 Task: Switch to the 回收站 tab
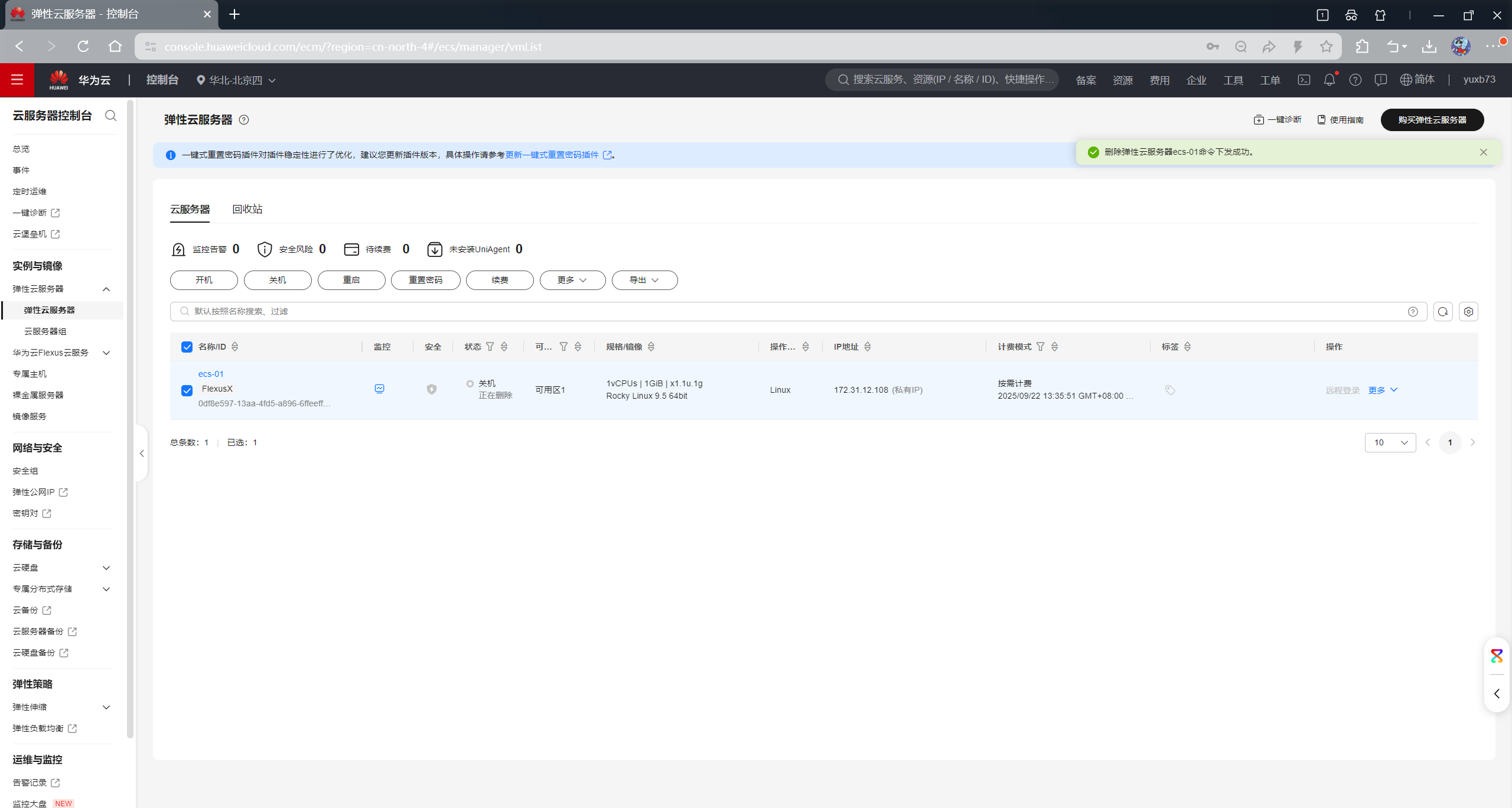[247, 209]
